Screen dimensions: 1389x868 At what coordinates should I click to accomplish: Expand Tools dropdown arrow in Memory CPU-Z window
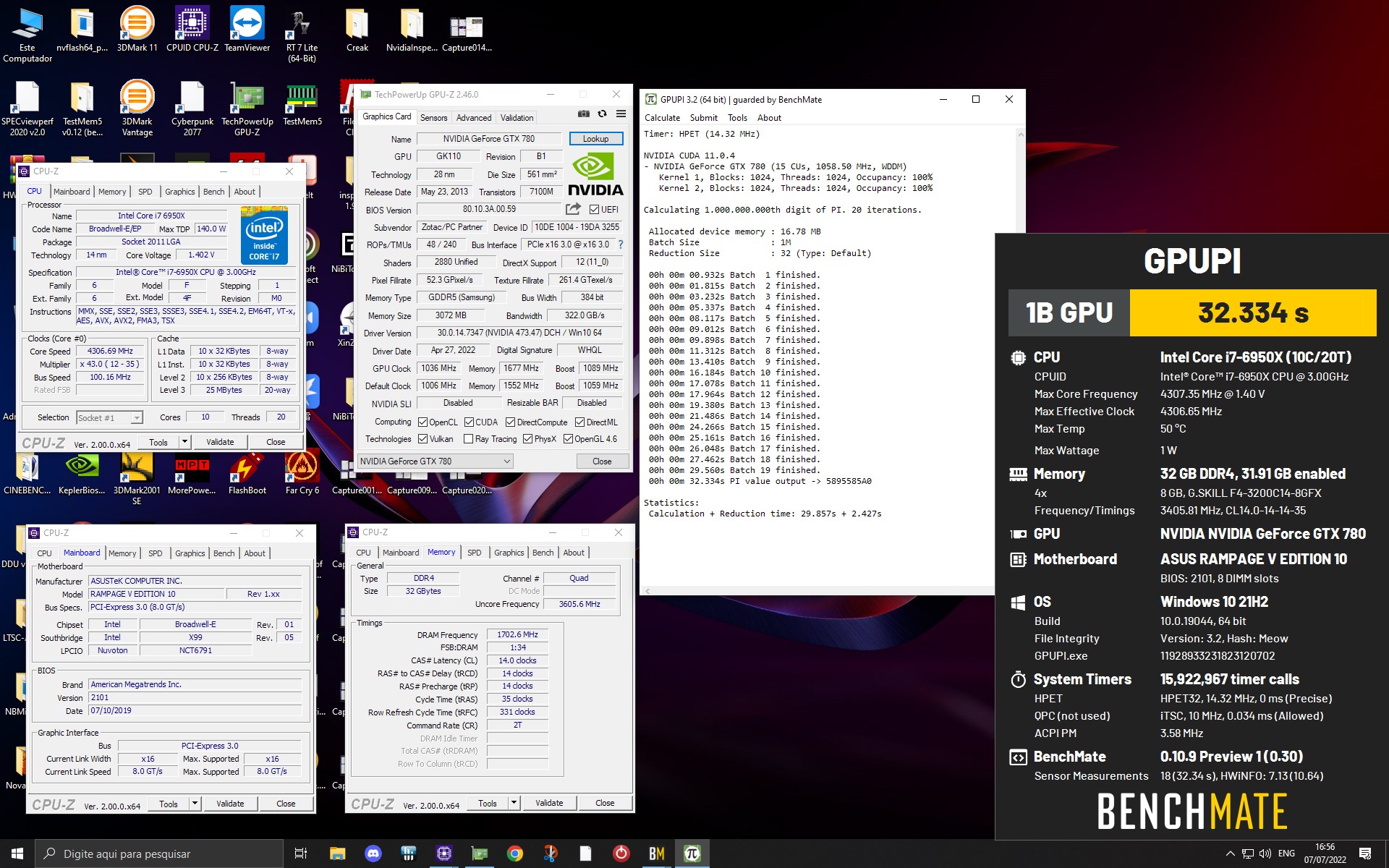point(514,803)
